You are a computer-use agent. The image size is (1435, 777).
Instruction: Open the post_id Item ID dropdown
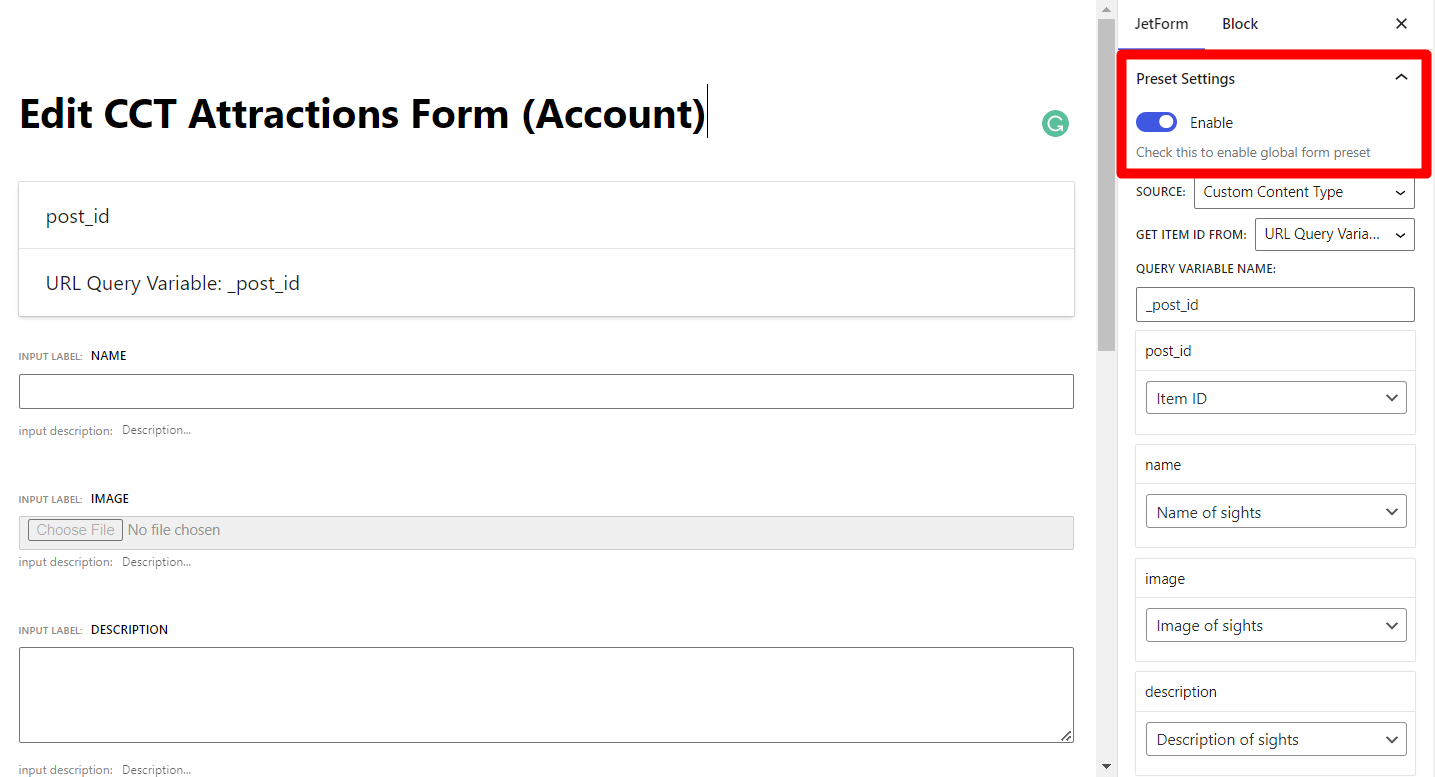[x=1275, y=398]
